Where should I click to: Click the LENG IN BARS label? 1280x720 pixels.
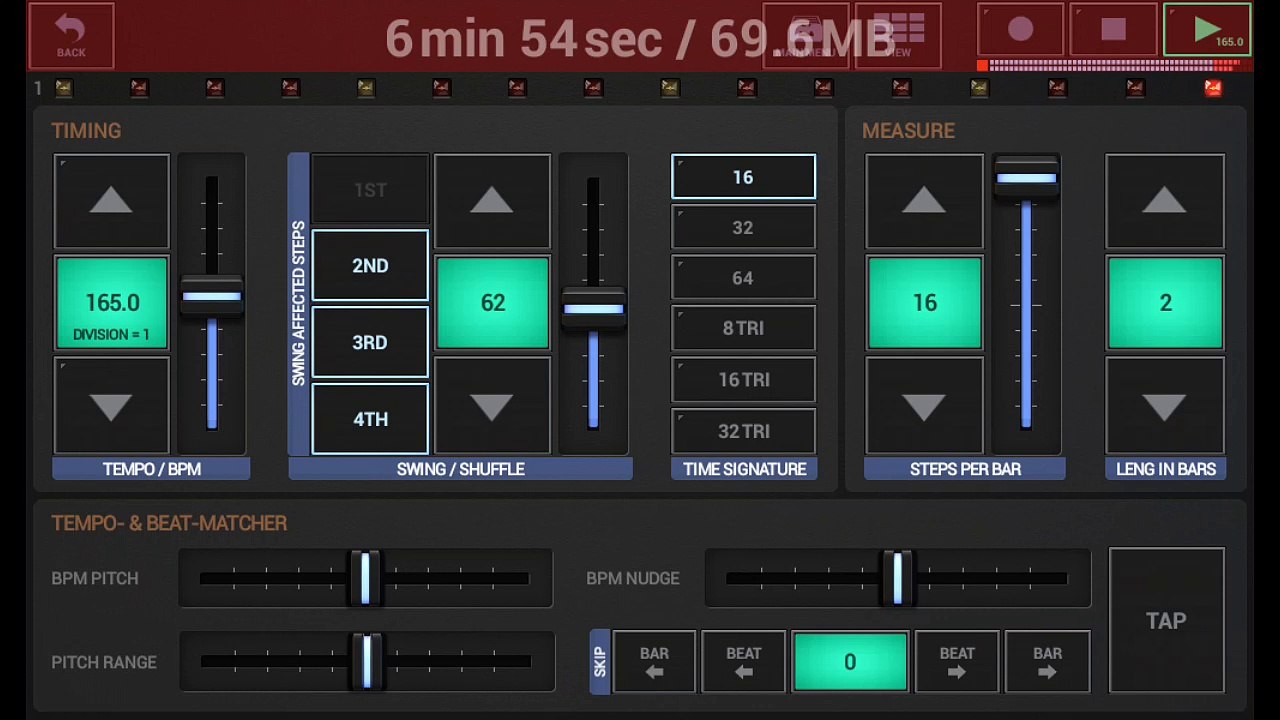1166,469
